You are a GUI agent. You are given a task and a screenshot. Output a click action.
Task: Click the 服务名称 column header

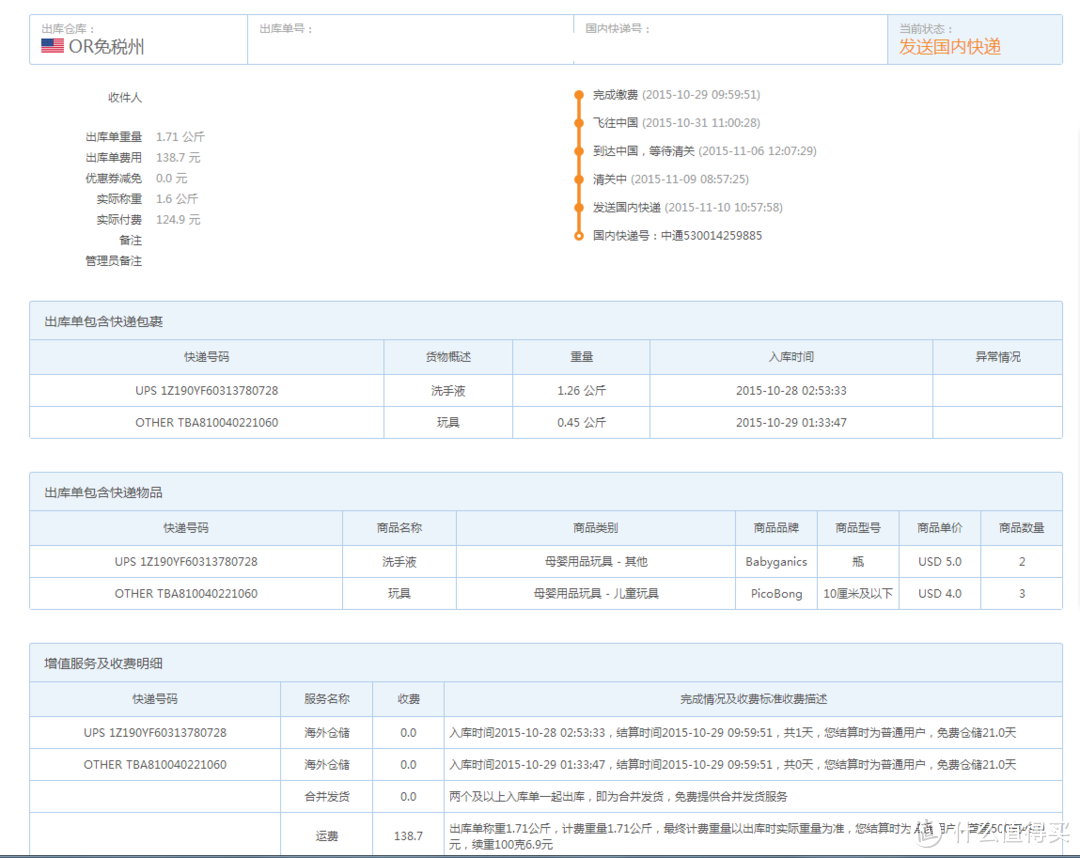pos(326,699)
